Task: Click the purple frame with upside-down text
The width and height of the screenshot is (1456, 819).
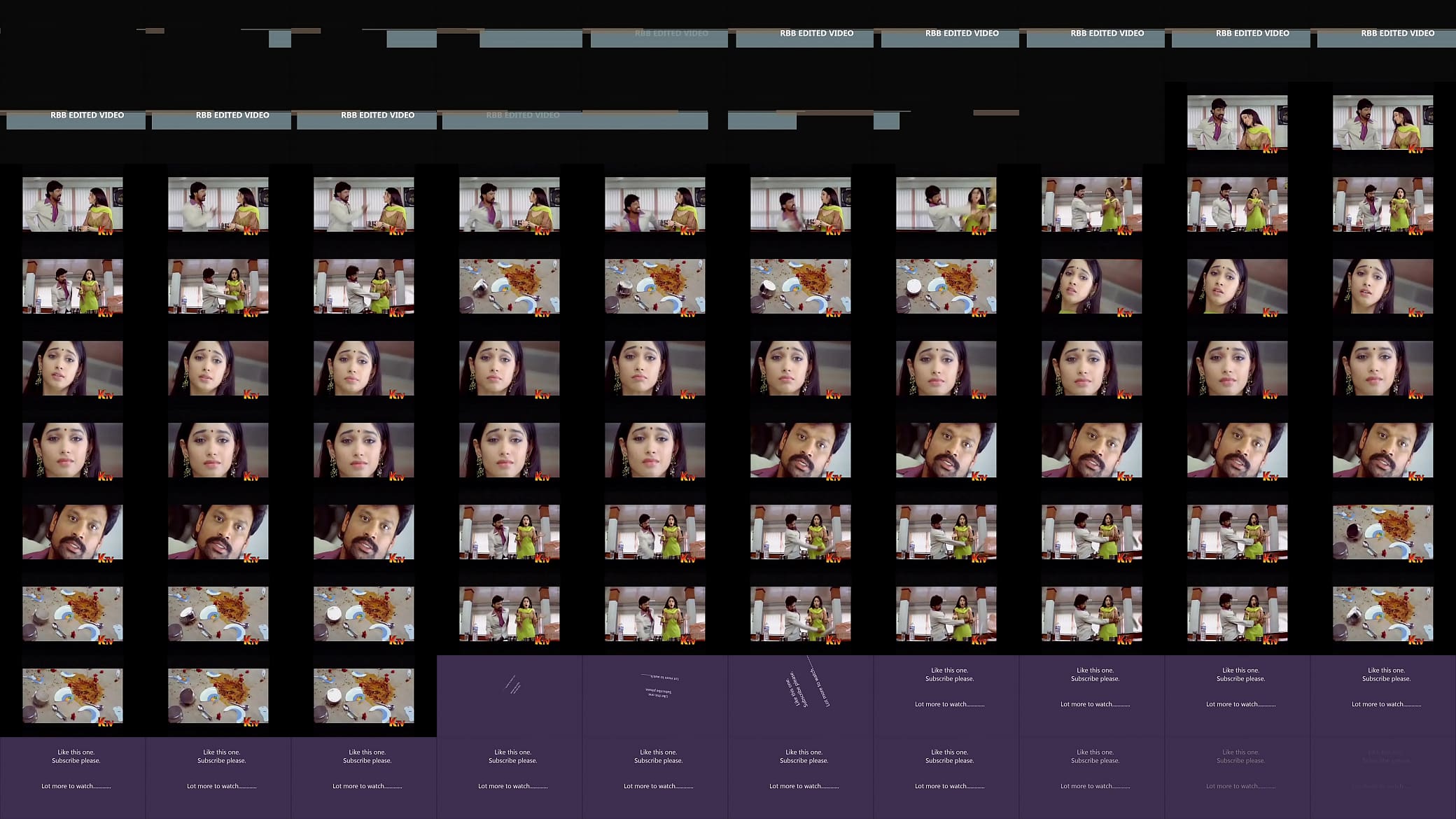Action: pyautogui.click(x=655, y=696)
